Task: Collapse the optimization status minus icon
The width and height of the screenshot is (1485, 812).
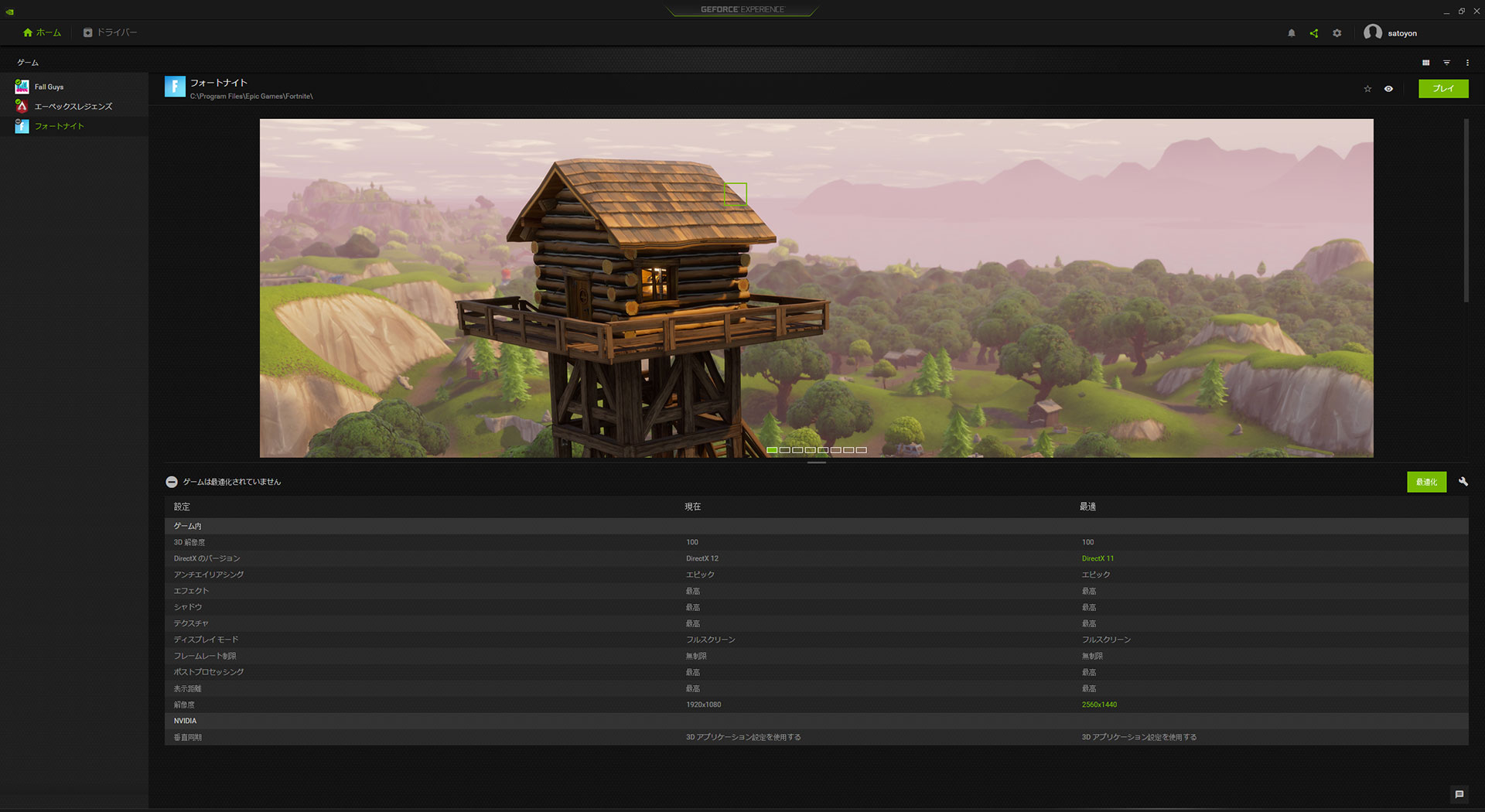Action: [172, 482]
